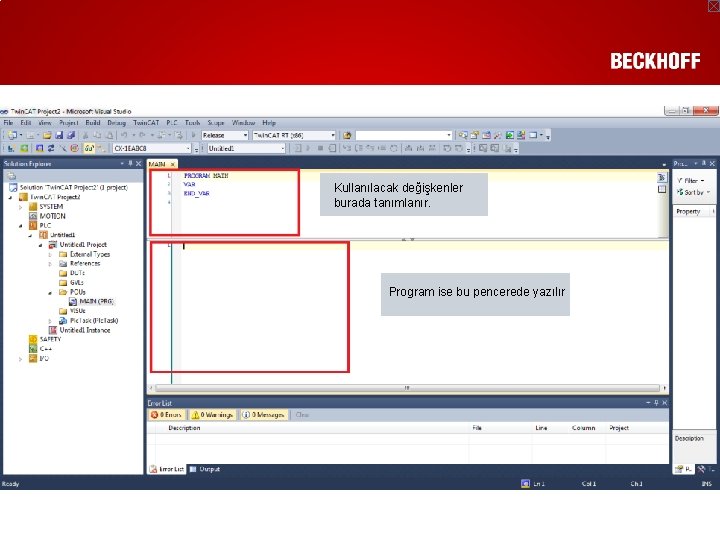Screen dimensions: 720x540
Task: Click the Solution Explorer properties icon
Action: point(11,176)
